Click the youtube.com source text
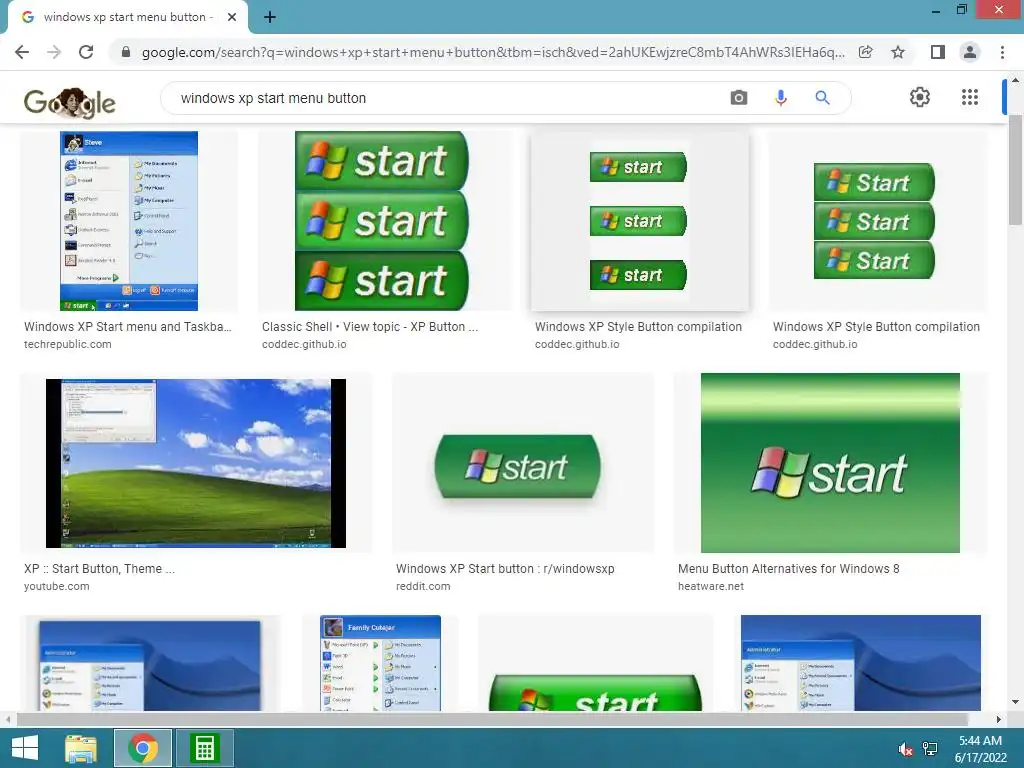 [56, 586]
